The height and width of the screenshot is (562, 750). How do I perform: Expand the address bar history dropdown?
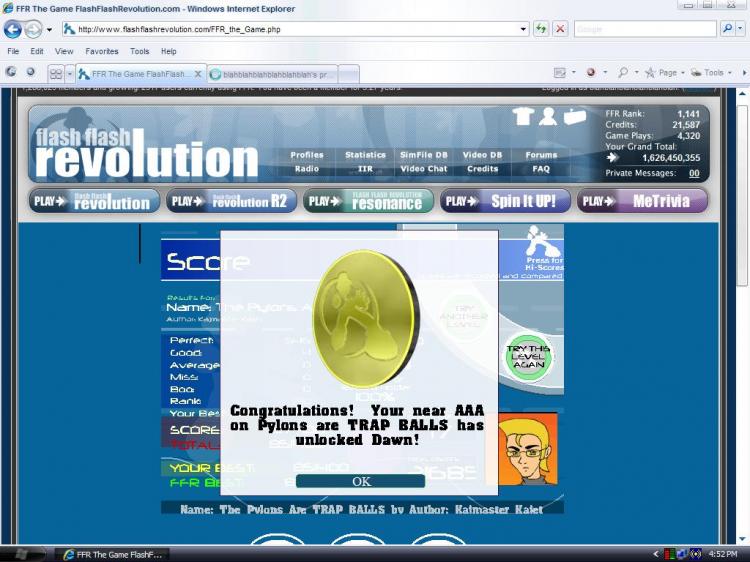[523, 30]
